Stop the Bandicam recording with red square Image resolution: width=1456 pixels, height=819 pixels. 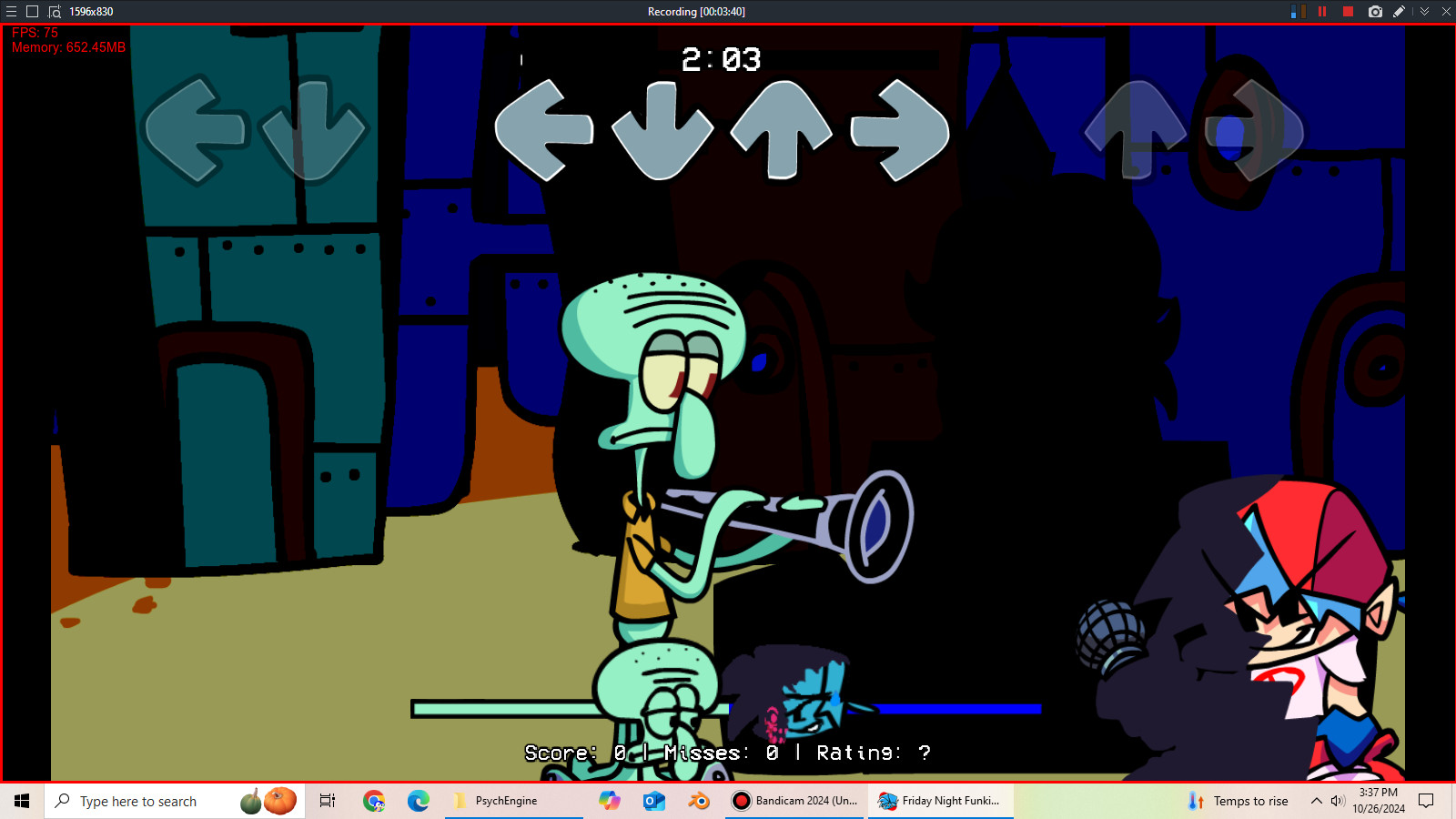tap(1349, 12)
